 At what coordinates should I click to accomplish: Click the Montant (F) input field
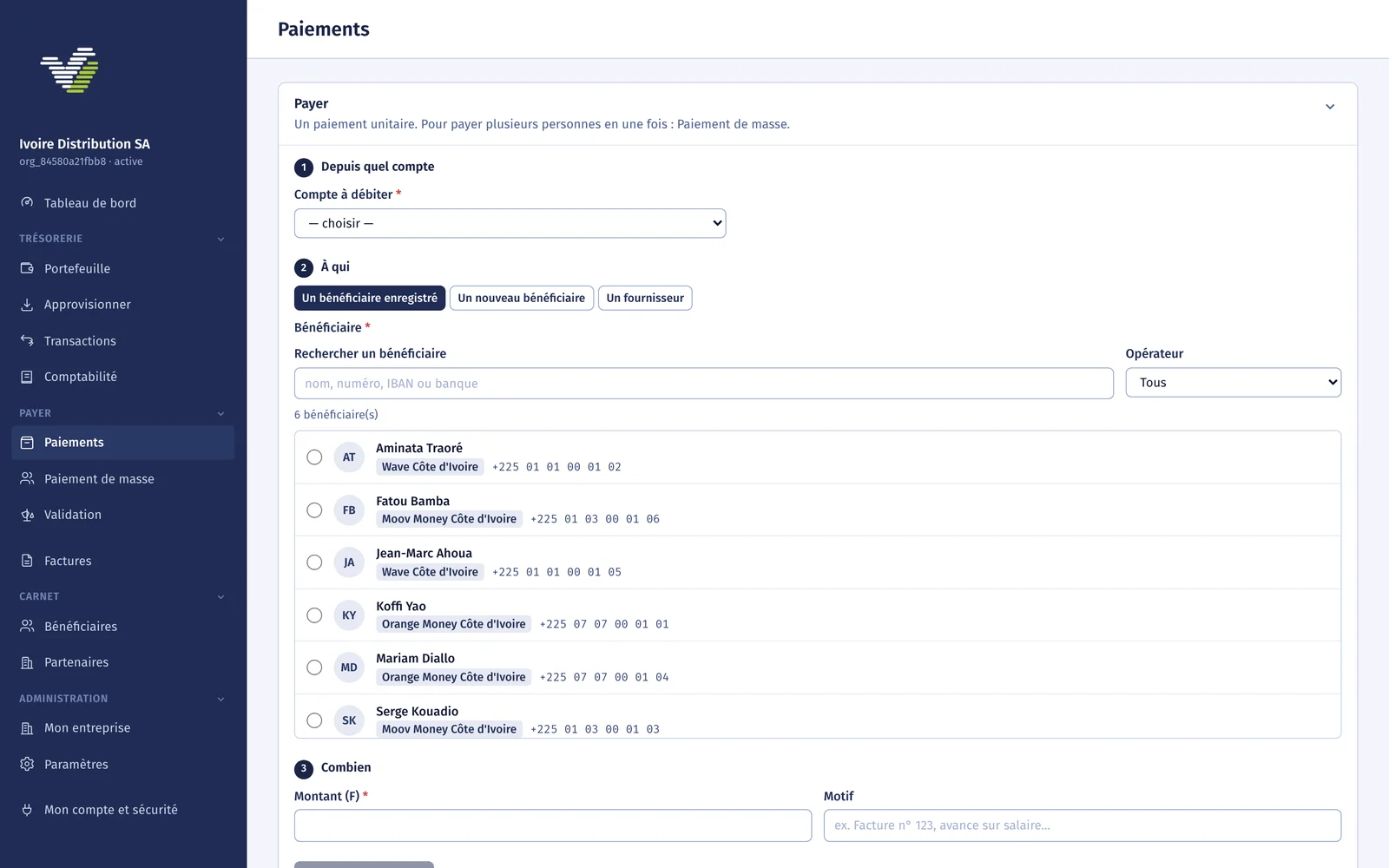coord(553,825)
